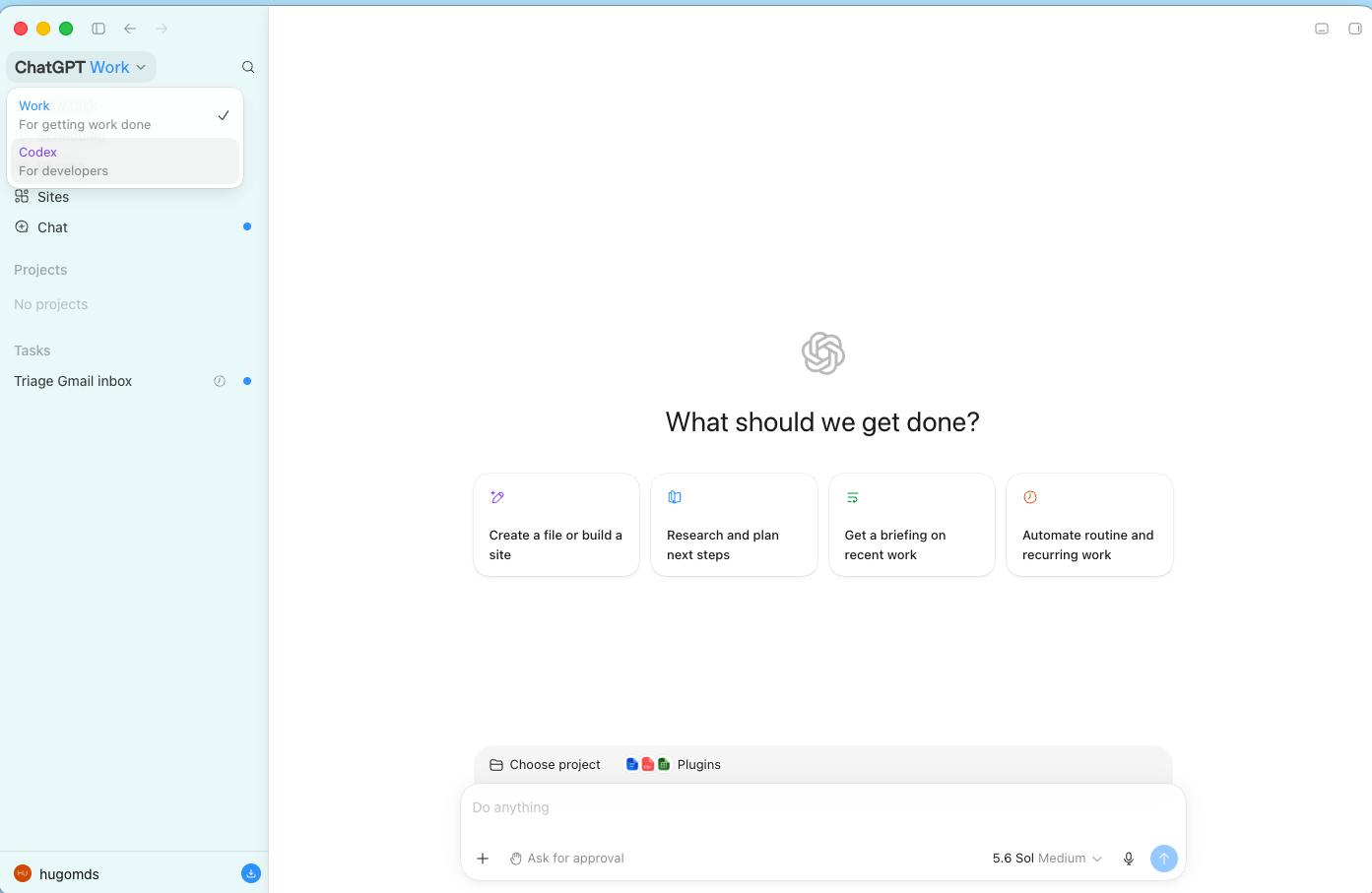
Task: Click the red plugin icon
Action: click(648, 764)
